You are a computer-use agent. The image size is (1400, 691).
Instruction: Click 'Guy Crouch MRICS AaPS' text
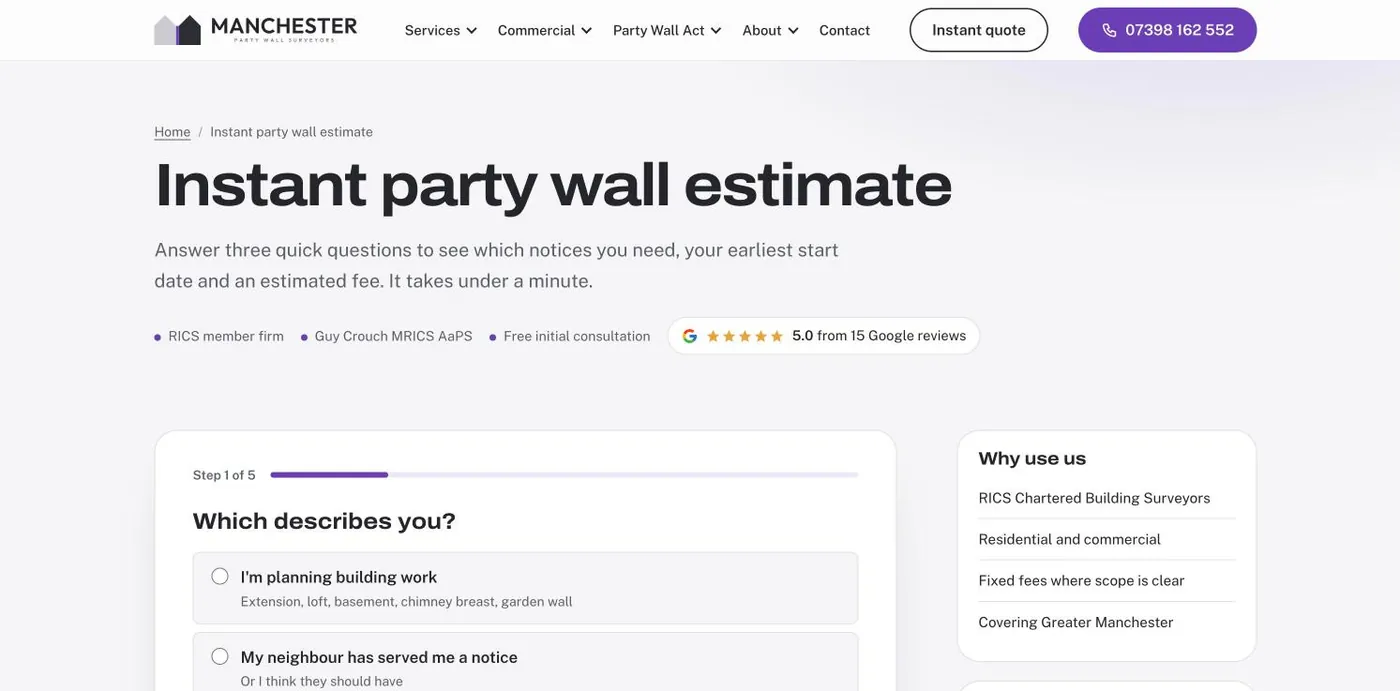click(x=393, y=336)
